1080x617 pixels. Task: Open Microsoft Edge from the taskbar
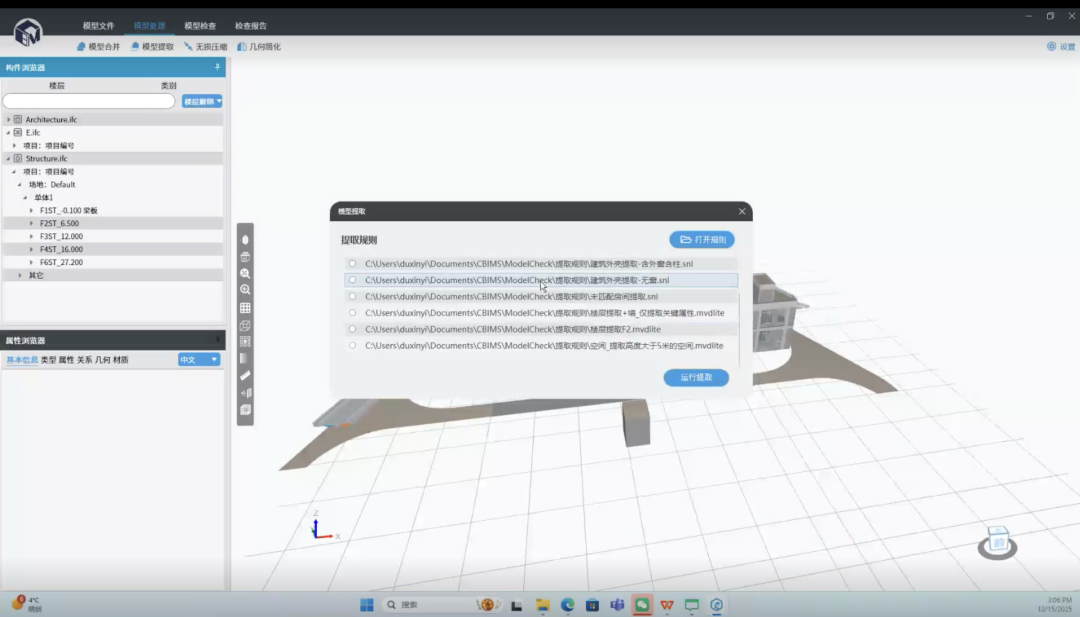pyautogui.click(x=568, y=605)
